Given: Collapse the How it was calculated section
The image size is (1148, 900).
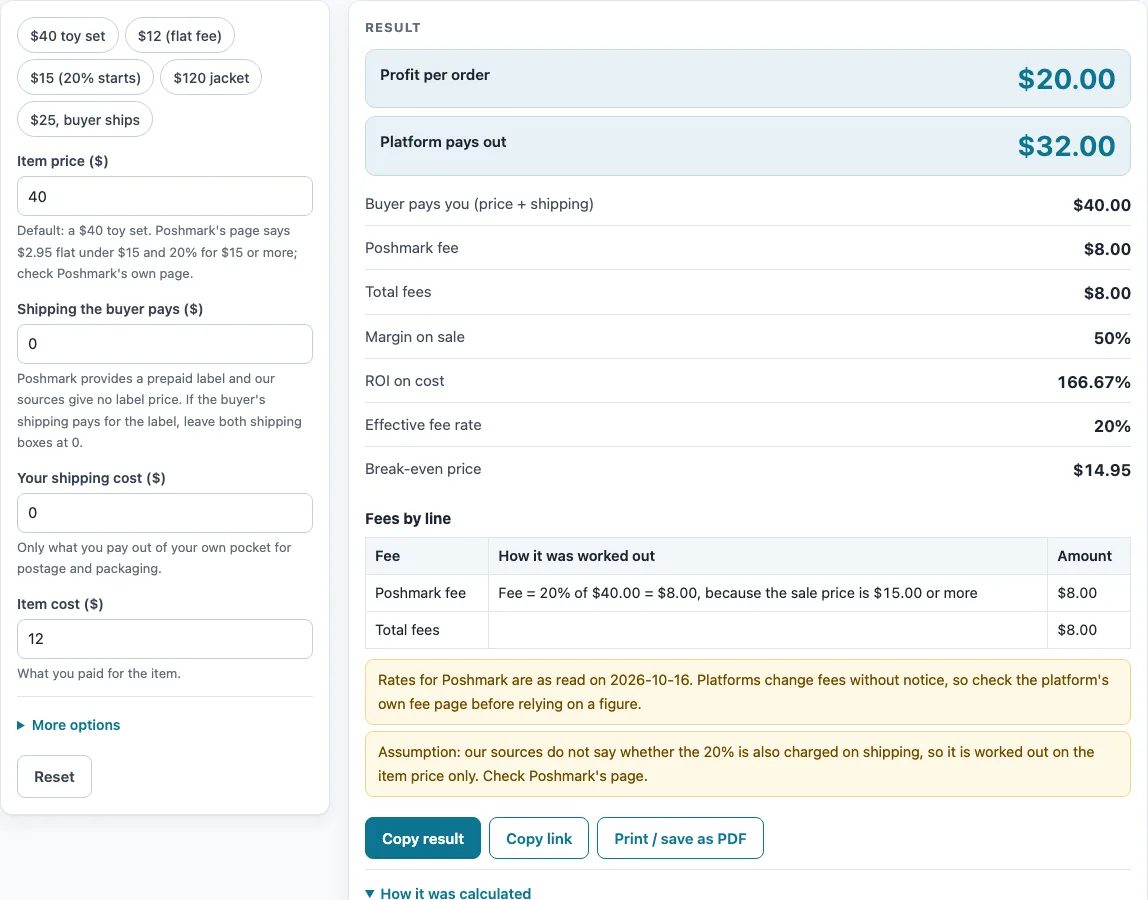Looking at the screenshot, I should pos(448,893).
